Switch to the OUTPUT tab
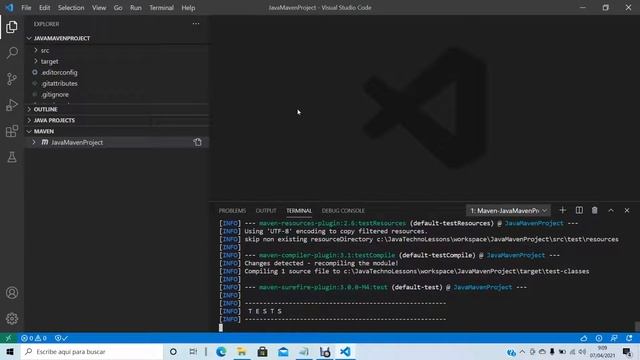The height and width of the screenshot is (360, 640). 266,211
